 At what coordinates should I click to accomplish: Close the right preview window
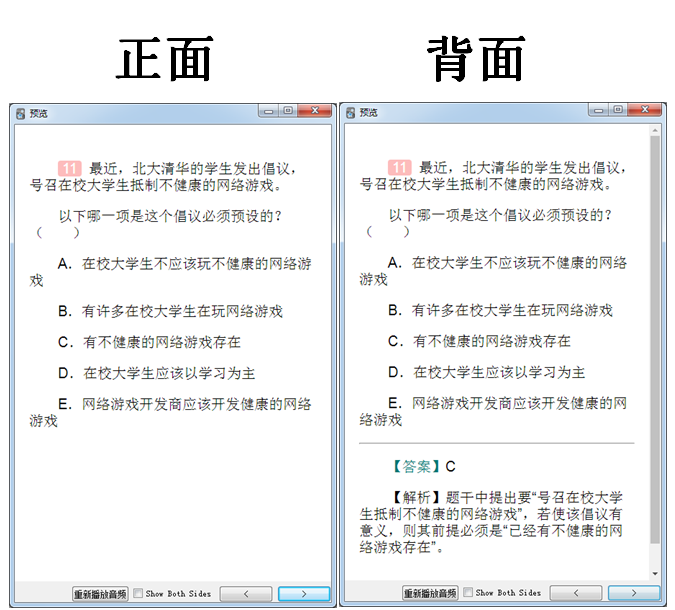tap(644, 110)
